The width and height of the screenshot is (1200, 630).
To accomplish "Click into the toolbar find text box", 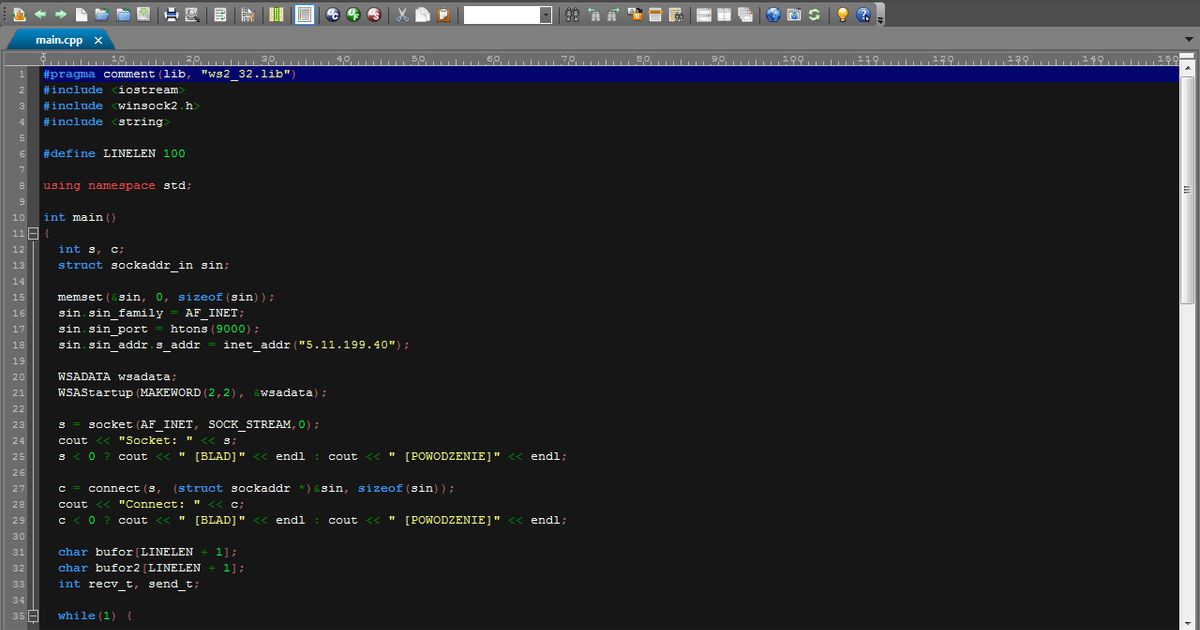I will 501,15.
